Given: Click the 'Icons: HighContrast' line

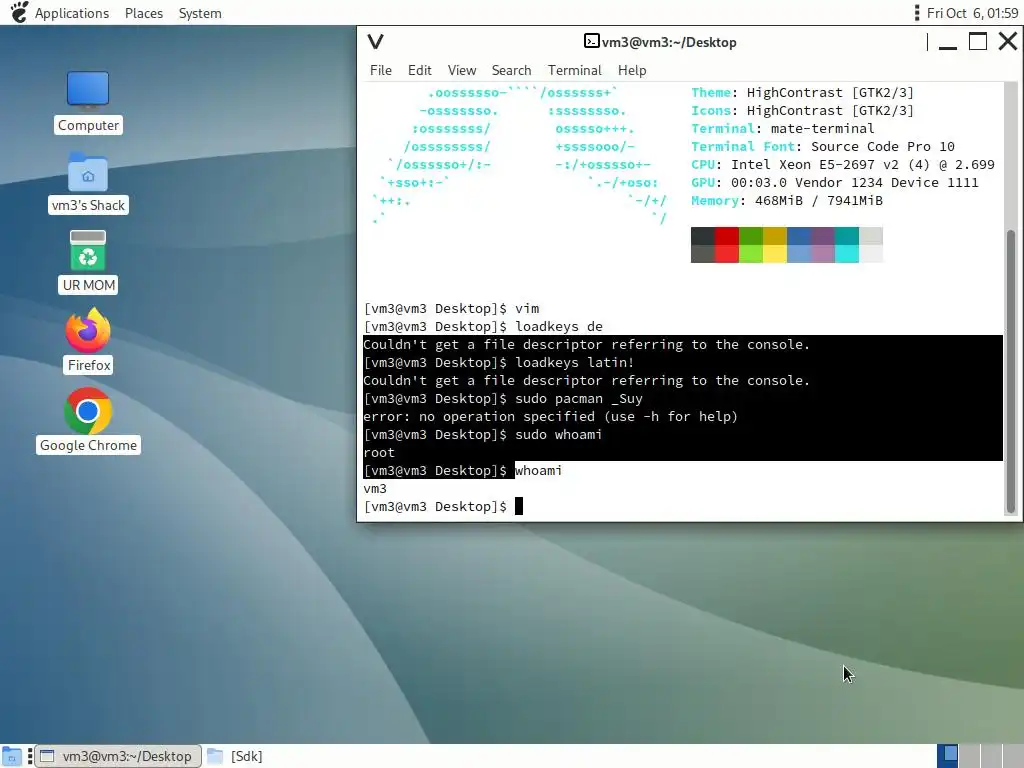Looking at the screenshot, I should 802,110.
